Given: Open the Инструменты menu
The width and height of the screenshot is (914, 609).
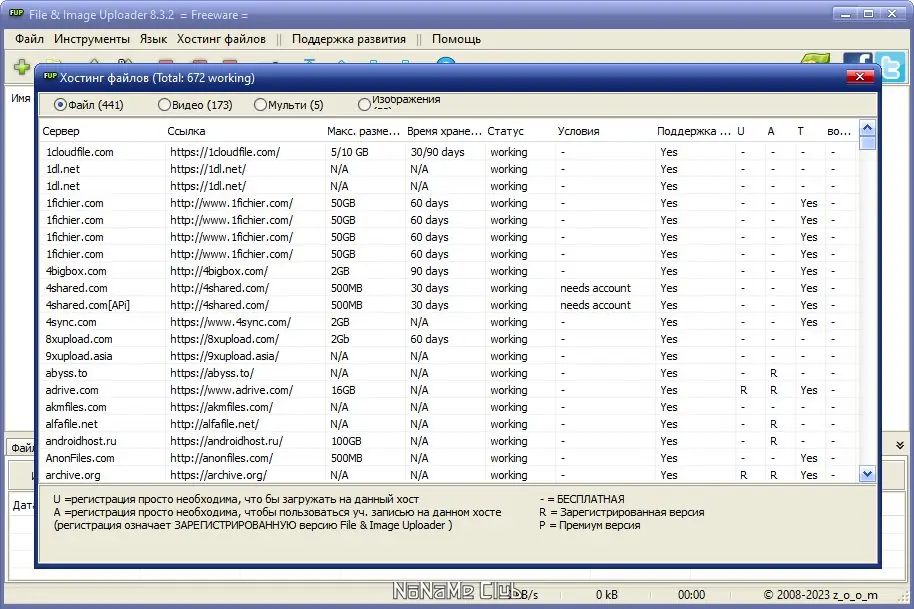Looking at the screenshot, I should 92,39.
